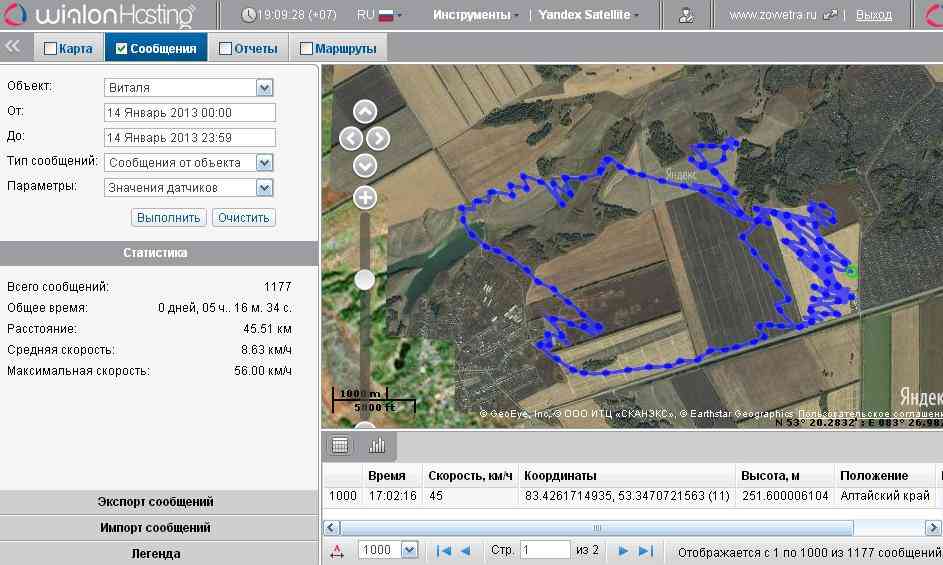Open the Объект dropdown showing Виталя
Screen dimensions: 943x565
[x=264, y=88]
